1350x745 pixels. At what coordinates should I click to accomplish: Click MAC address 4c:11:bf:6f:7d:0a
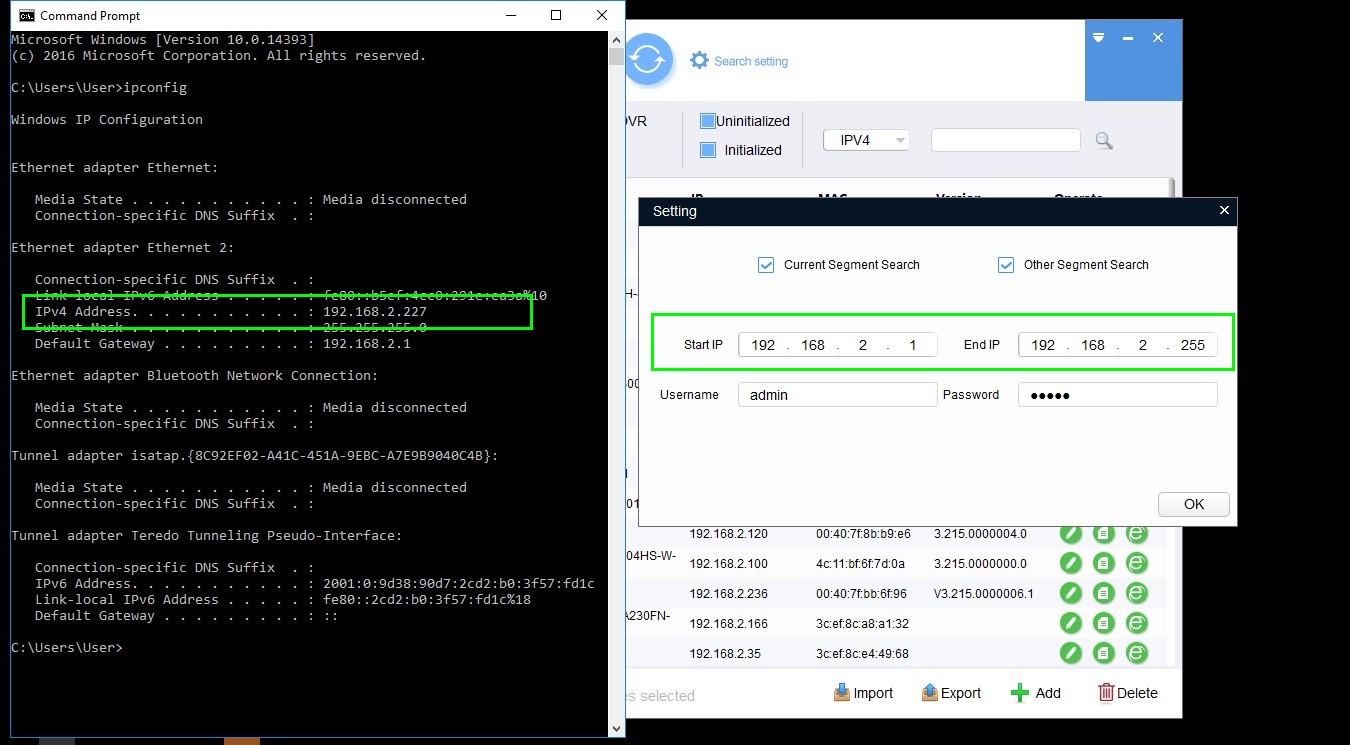pos(860,564)
